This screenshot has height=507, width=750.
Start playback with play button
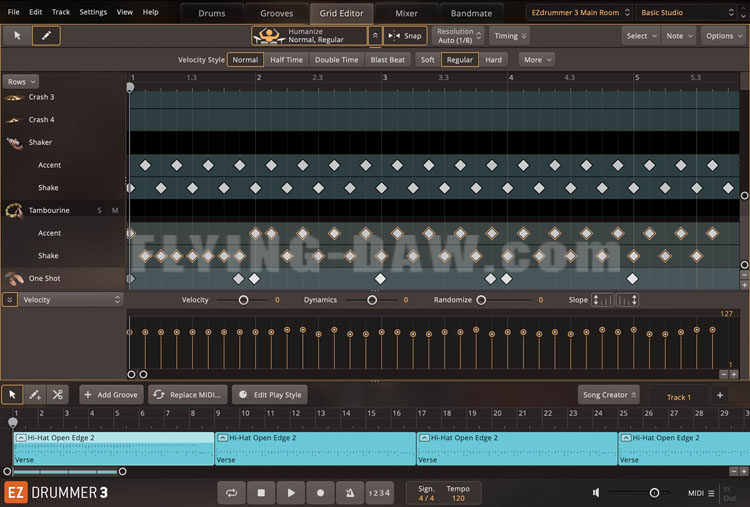click(291, 493)
